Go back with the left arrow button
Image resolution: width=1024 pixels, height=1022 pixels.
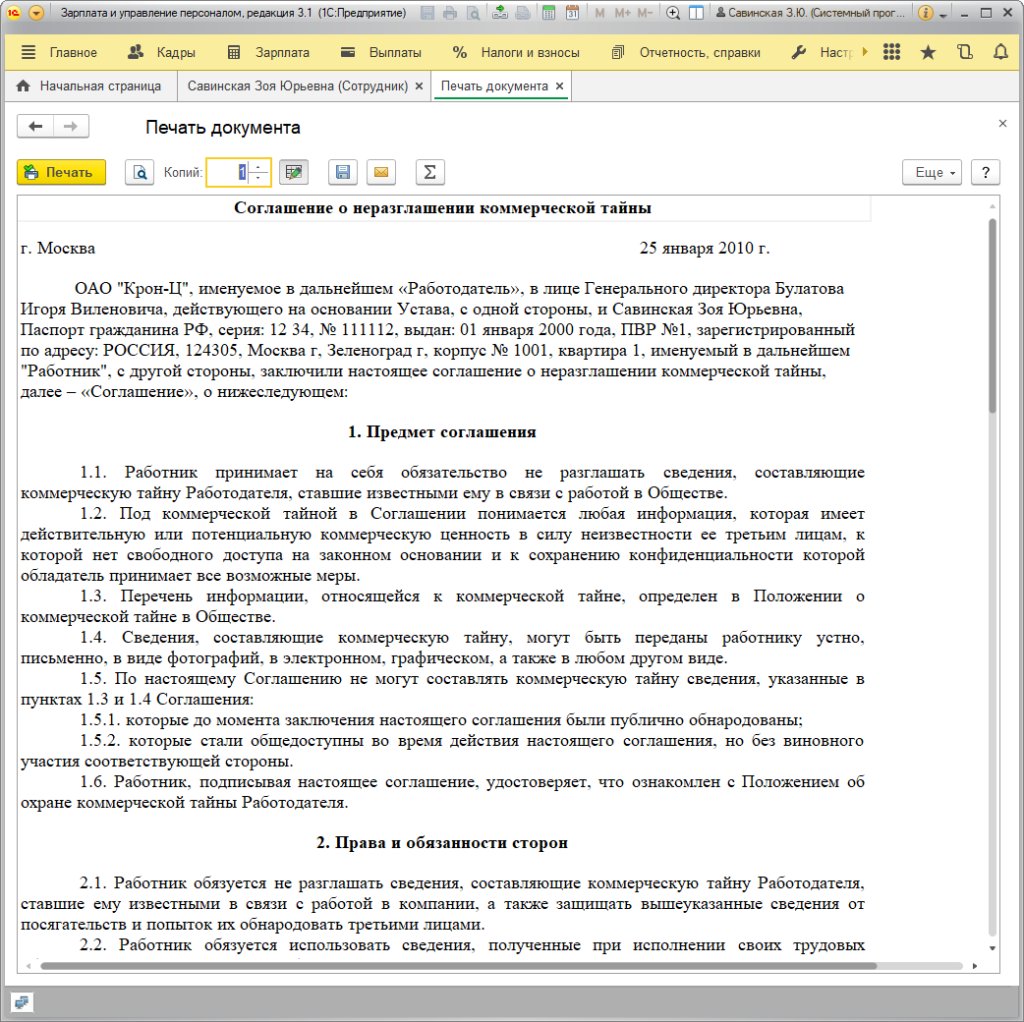pyautogui.click(x=35, y=127)
